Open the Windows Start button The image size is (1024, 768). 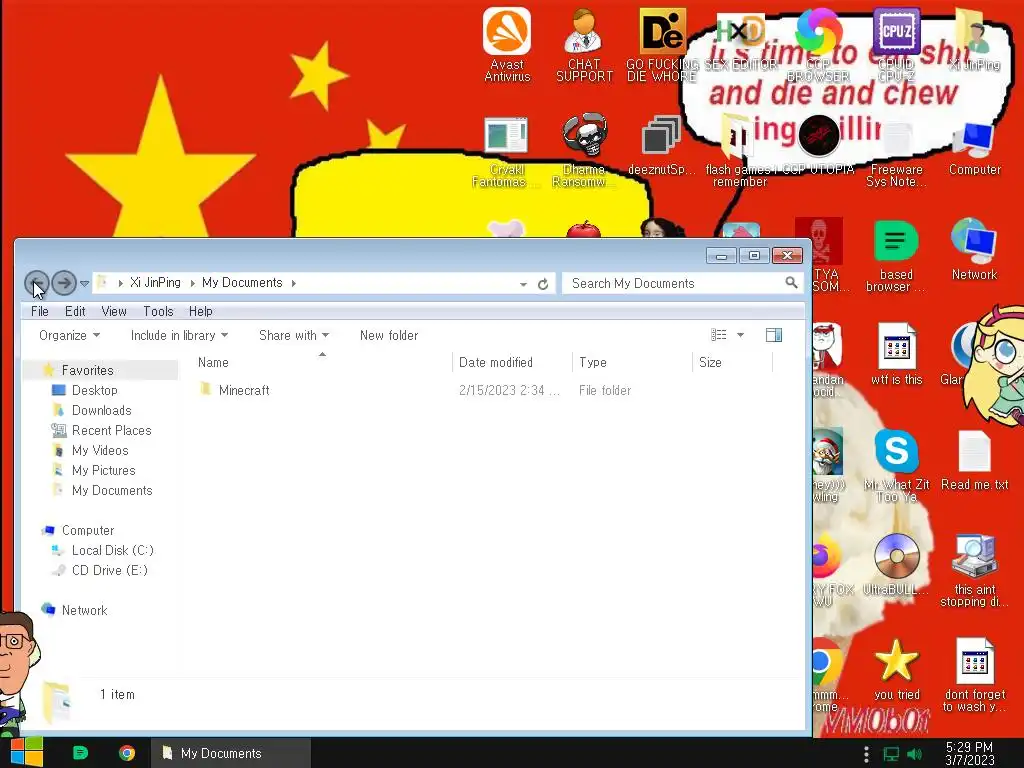tap(26, 752)
